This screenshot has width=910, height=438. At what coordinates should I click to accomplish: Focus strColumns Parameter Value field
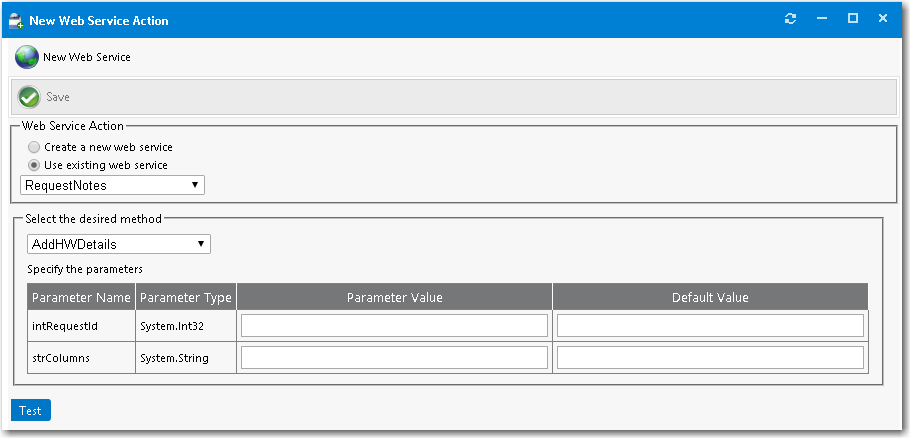[394, 358]
